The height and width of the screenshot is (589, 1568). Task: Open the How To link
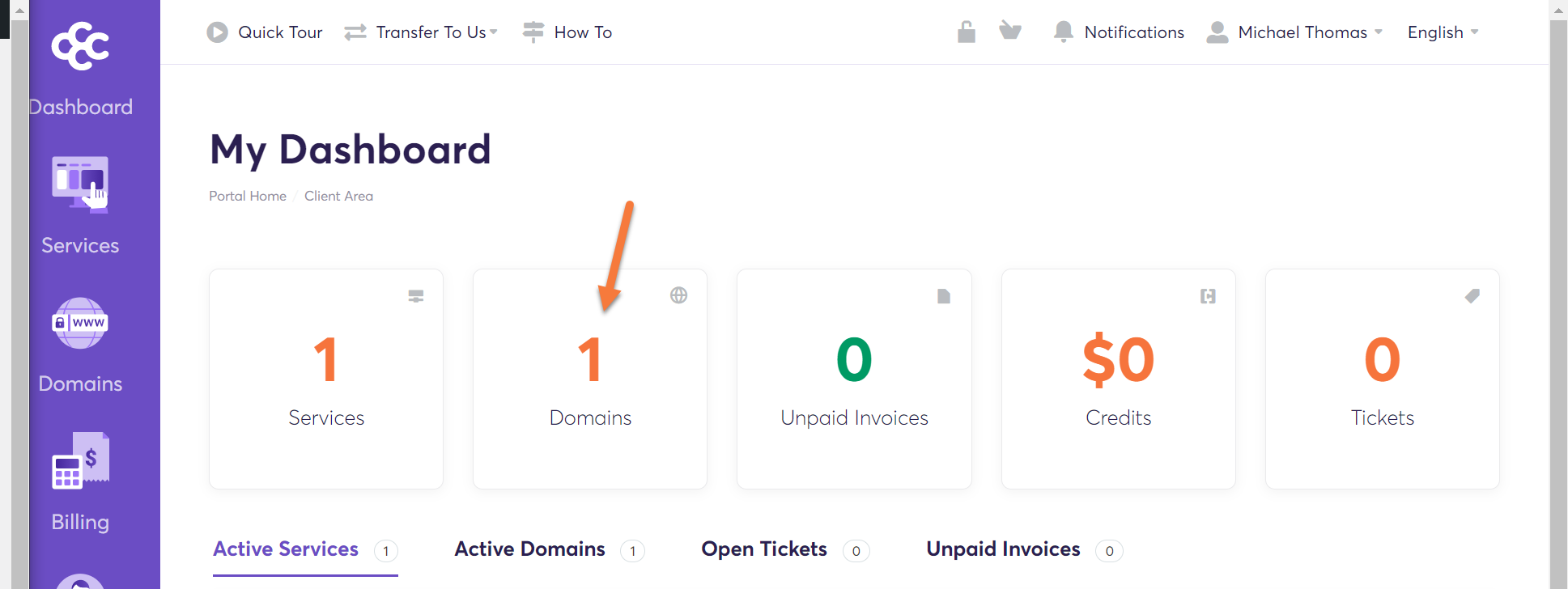[x=582, y=32]
